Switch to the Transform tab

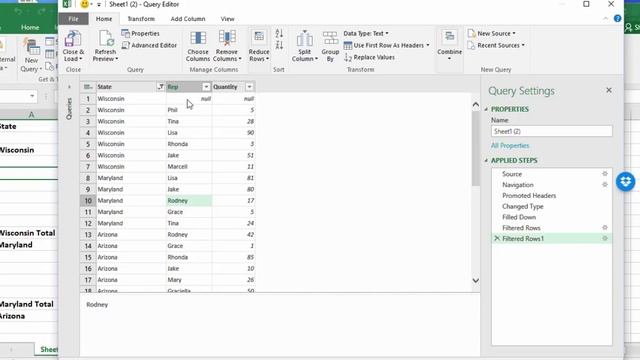pos(141,19)
